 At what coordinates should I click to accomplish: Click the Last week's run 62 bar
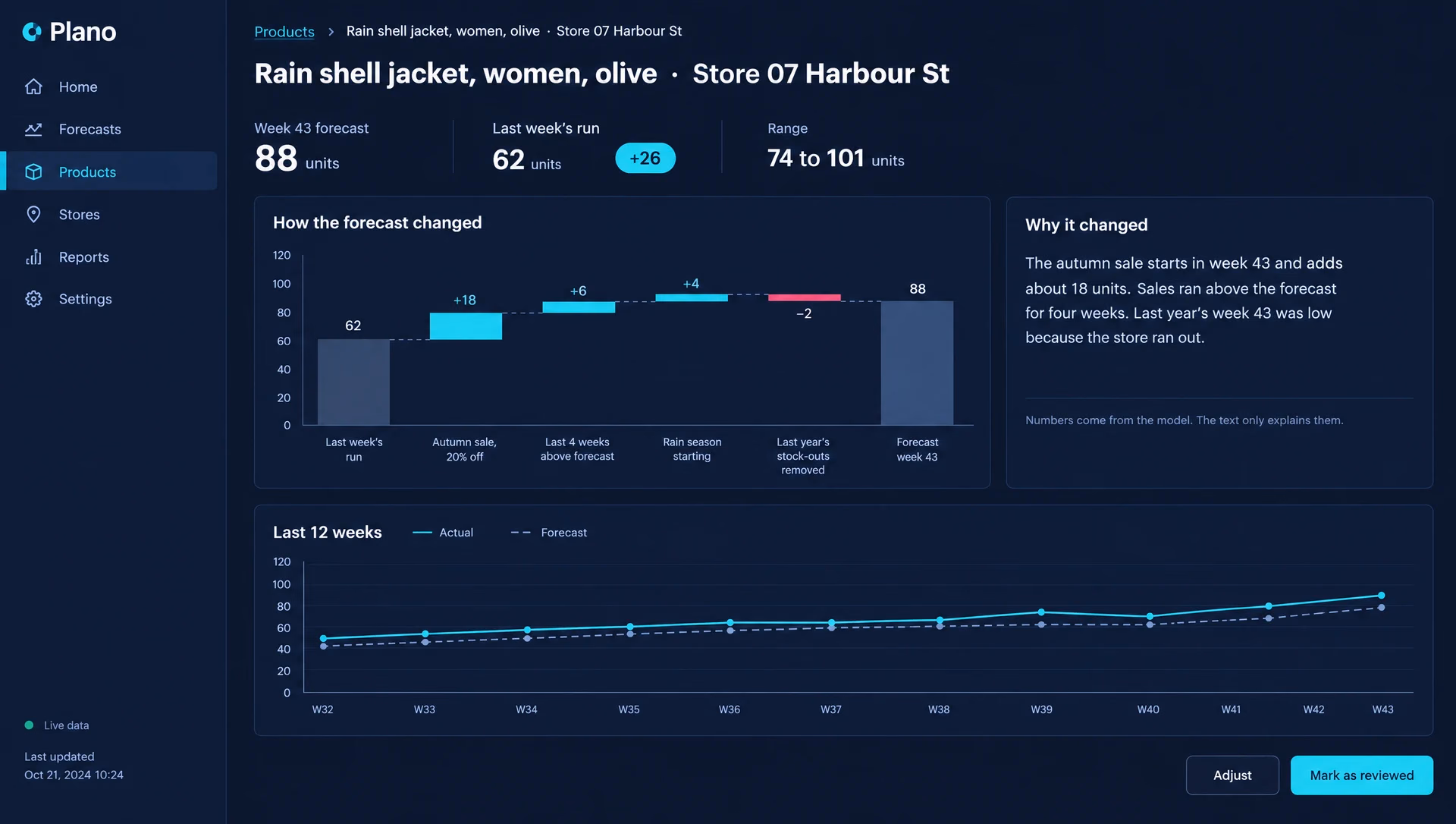tap(353, 382)
